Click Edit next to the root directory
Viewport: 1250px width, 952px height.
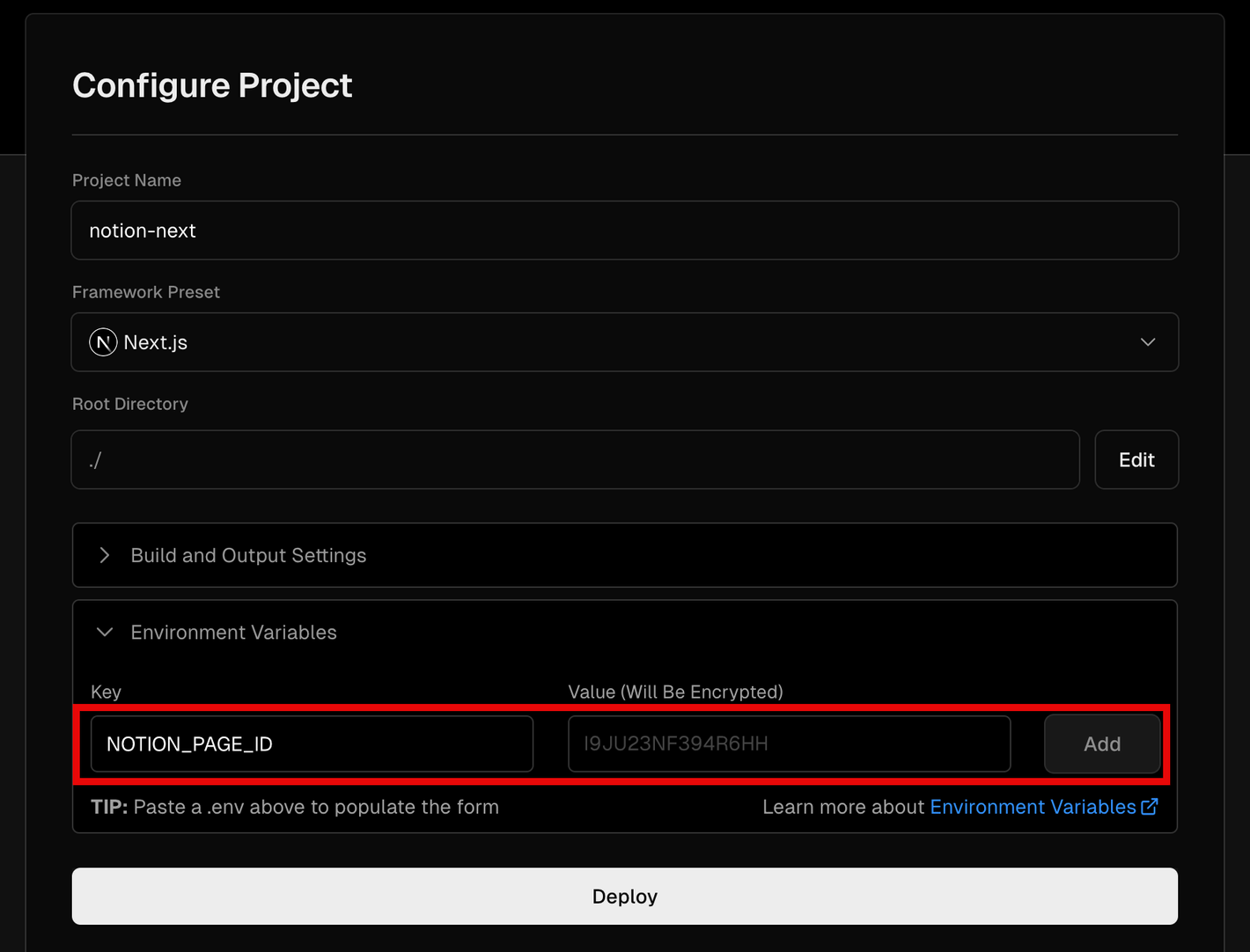[1136, 459]
